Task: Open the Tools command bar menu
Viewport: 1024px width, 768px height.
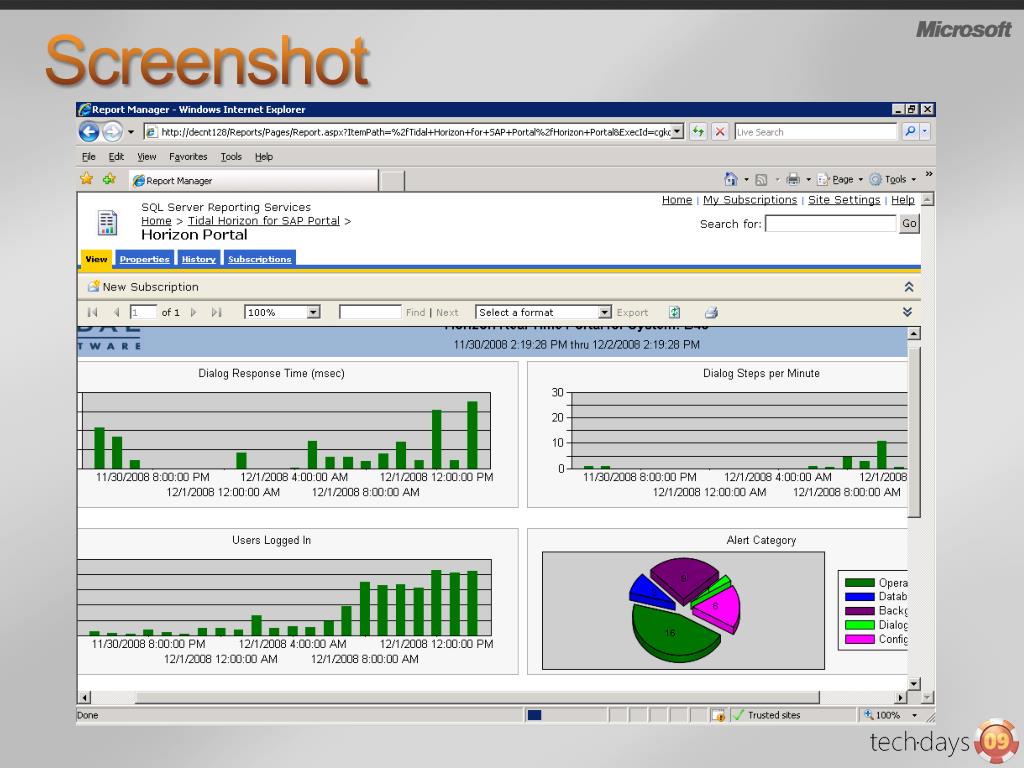Action: click(x=893, y=179)
